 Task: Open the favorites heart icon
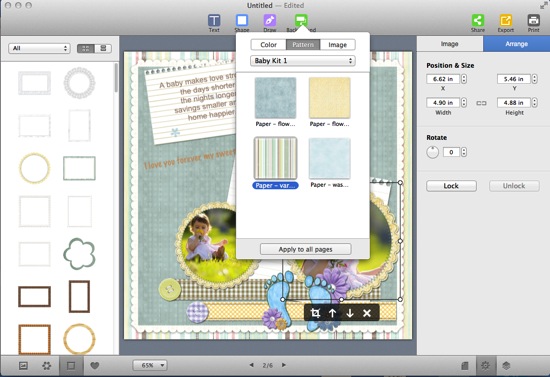click(x=95, y=366)
